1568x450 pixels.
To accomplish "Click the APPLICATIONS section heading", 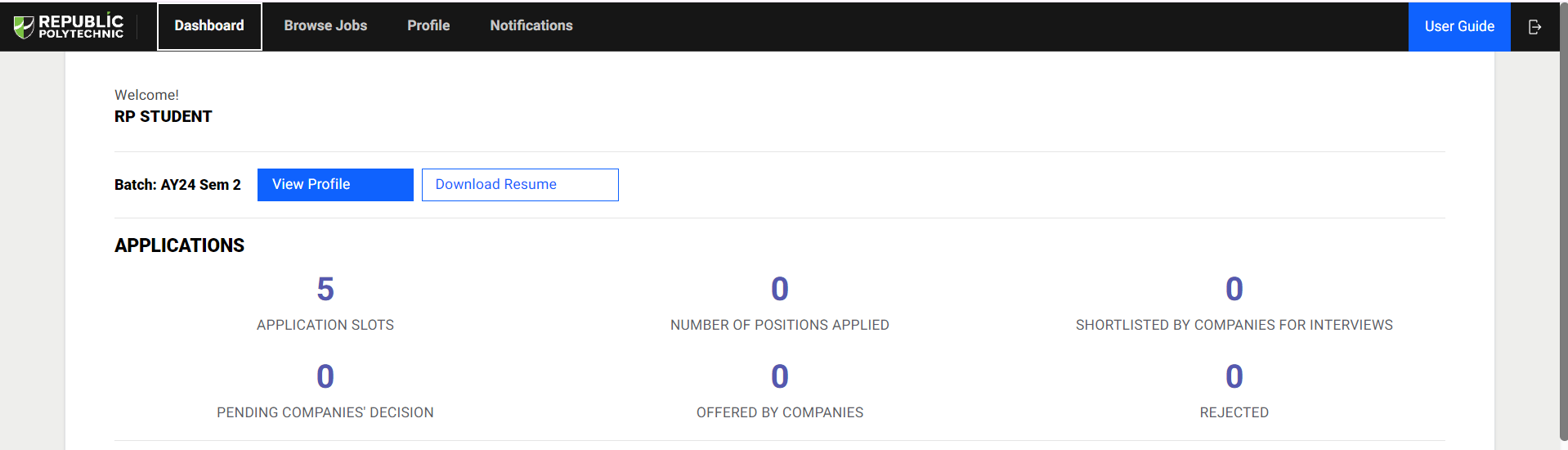I will tap(180, 245).
